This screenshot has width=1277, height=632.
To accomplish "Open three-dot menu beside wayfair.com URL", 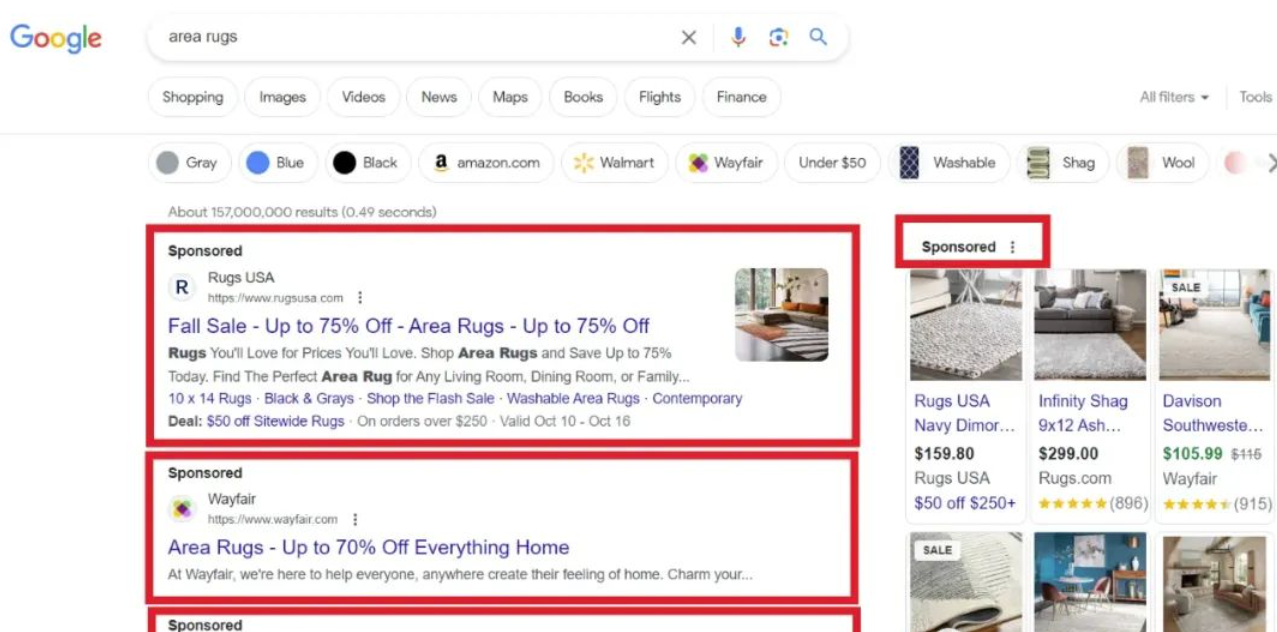I will [x=355, y=520].
